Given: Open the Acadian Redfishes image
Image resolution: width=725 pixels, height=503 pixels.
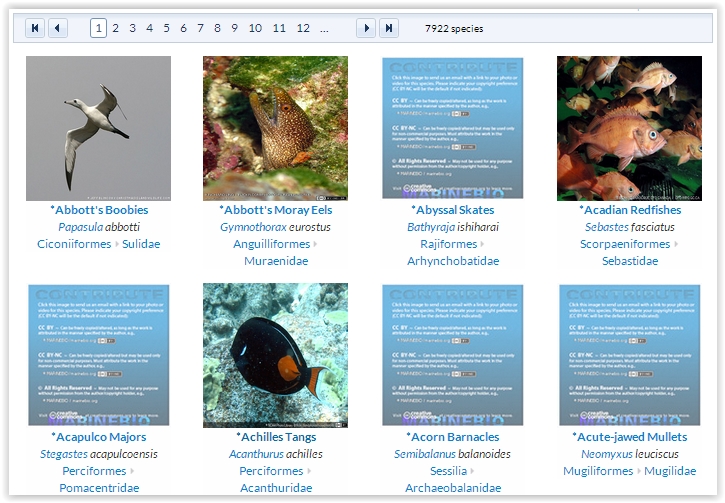Looking at the screenshot, I should click(629, 128).
